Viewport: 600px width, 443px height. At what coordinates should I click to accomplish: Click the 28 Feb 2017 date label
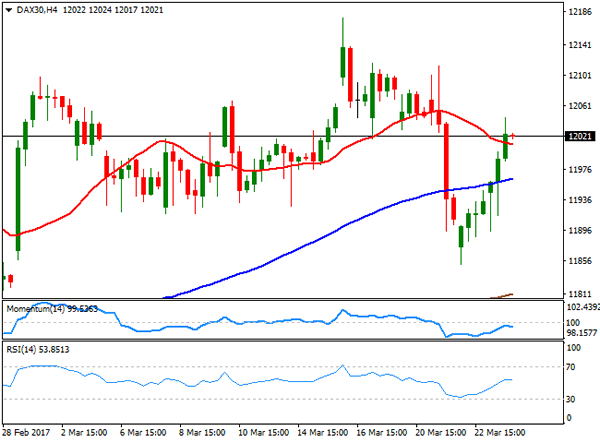click(x=26, y=433)
